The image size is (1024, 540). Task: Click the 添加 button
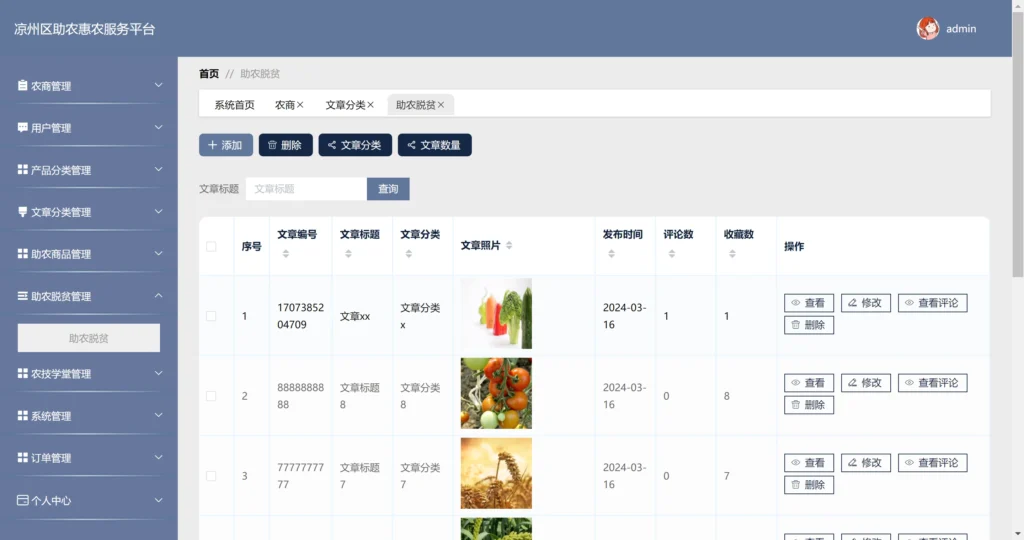pyautogui.click(x=226, y=145)
